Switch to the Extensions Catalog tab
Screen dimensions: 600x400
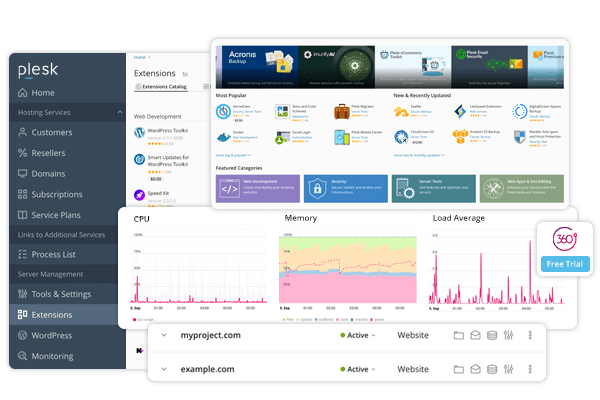point(160,88)
